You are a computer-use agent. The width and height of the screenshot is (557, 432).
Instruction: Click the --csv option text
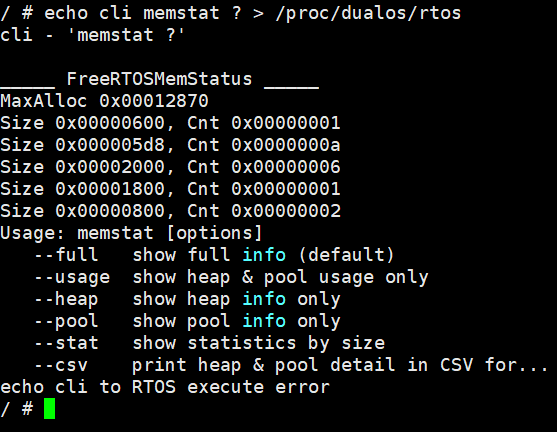[61, 365]
